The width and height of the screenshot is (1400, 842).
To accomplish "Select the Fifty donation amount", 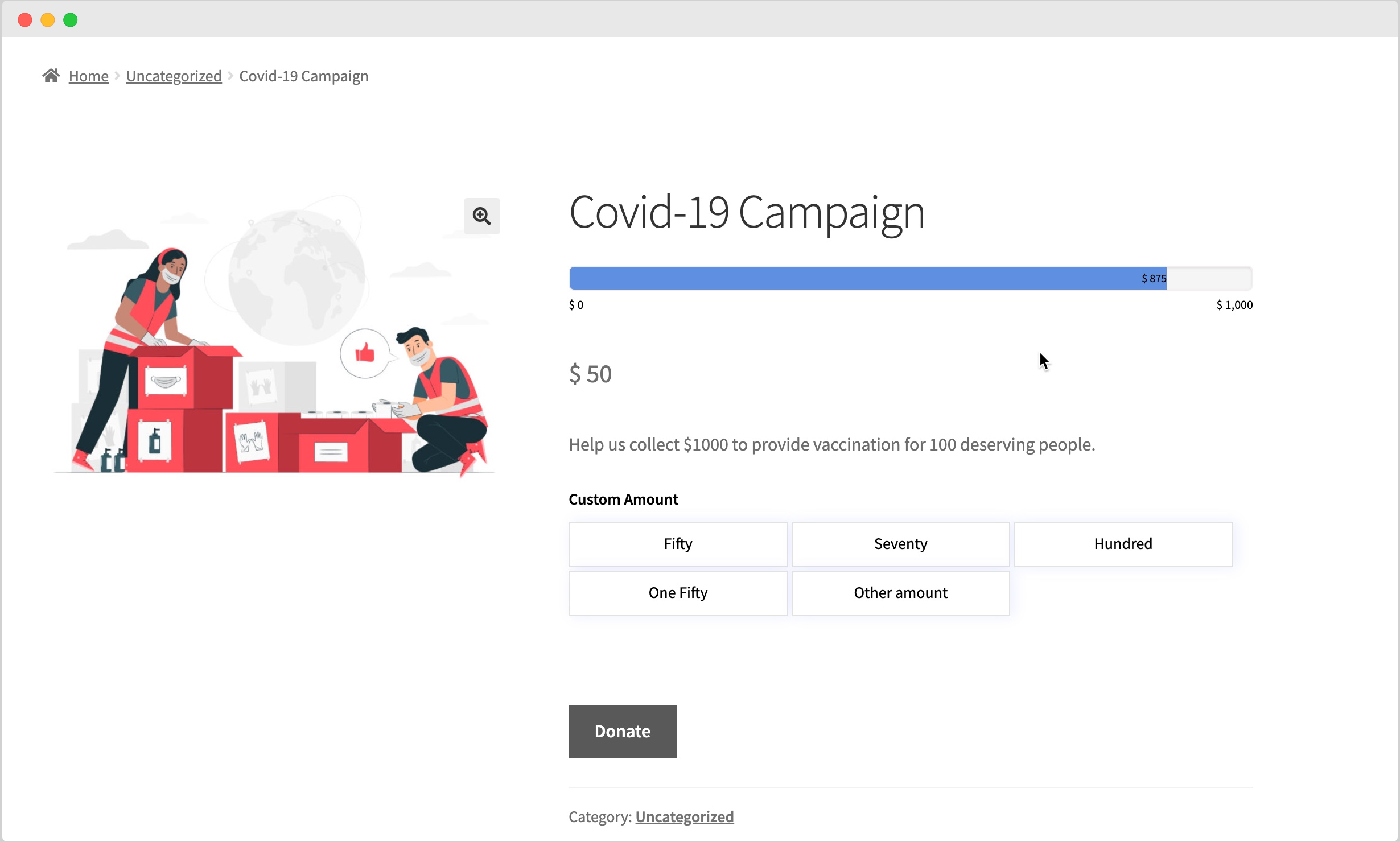I will (x=678, y=544).
